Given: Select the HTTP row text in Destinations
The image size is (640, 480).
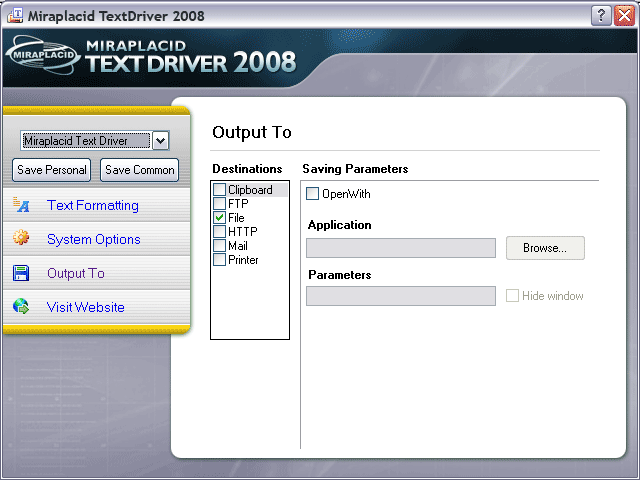Looking at the screenshot, I should (243, 232).
